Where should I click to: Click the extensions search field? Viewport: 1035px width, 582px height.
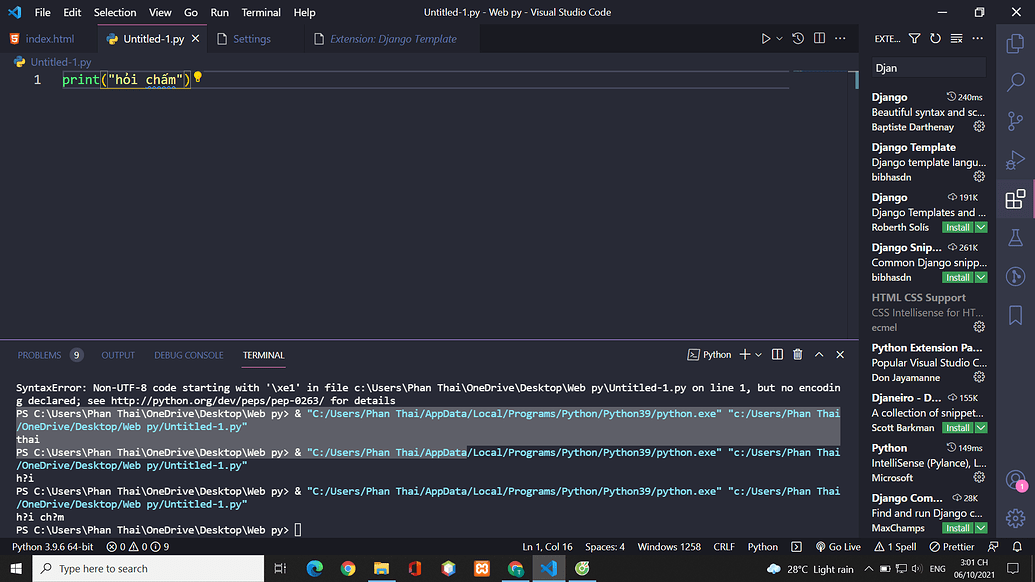tap(928, 68)
